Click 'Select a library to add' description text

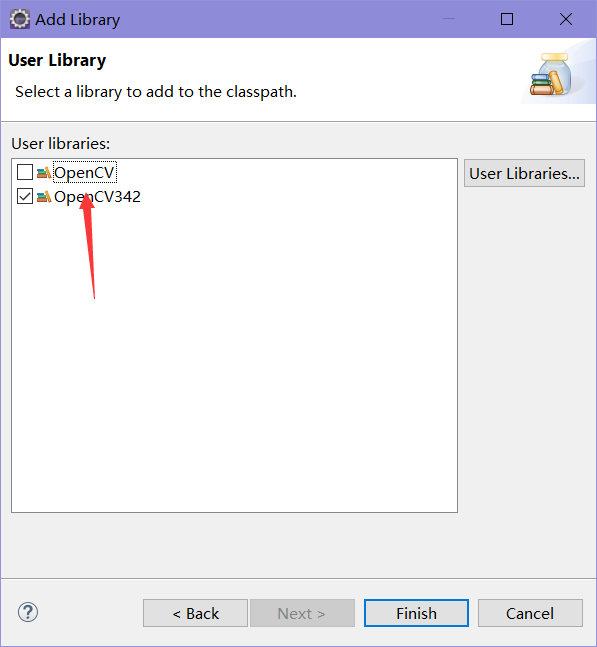tap(156, 92)
